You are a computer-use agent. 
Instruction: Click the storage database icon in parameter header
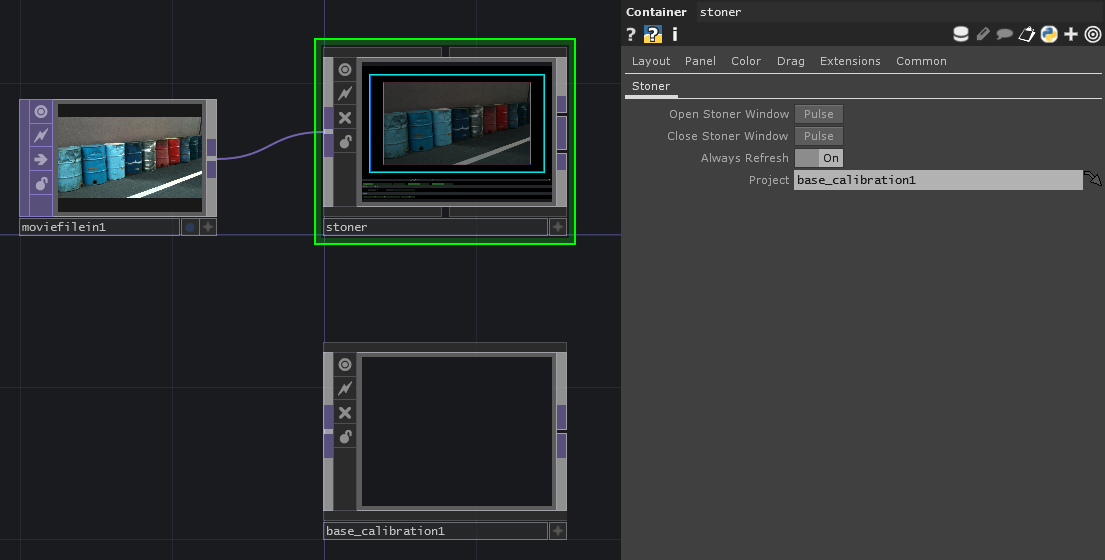click(x=961, y=34)
